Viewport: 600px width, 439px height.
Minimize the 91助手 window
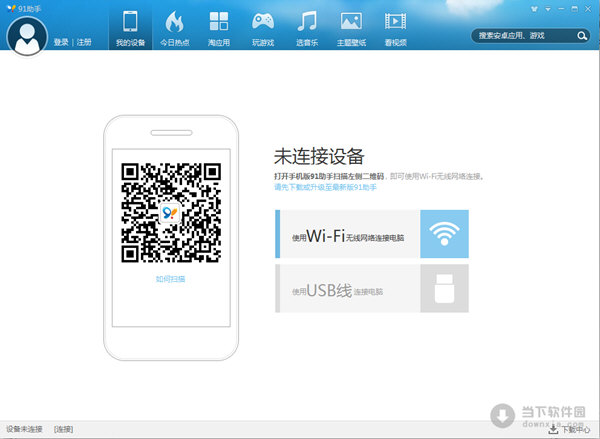[x=561, y=9]
